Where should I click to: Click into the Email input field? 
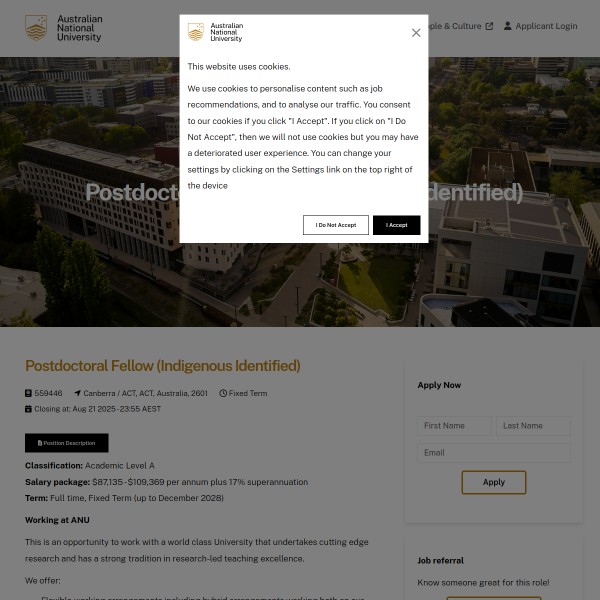tap(494, 453)
